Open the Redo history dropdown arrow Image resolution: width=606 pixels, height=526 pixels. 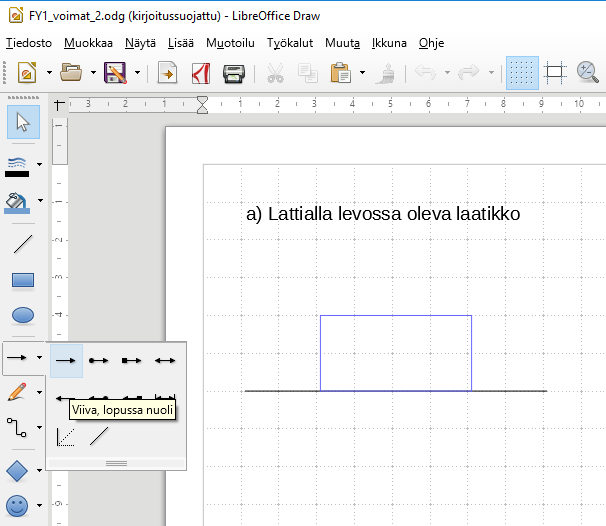[491, 72]
